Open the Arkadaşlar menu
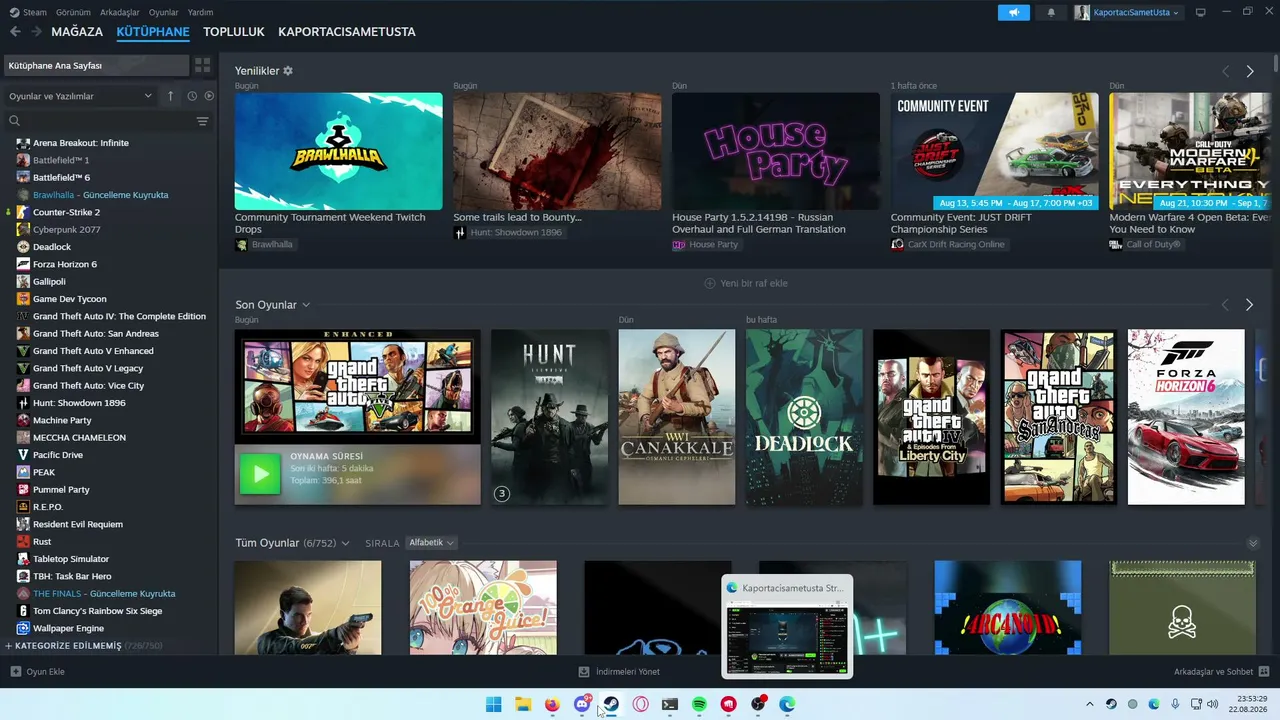The height and width of the screenshot is (720, 1280). pos(120,13)
